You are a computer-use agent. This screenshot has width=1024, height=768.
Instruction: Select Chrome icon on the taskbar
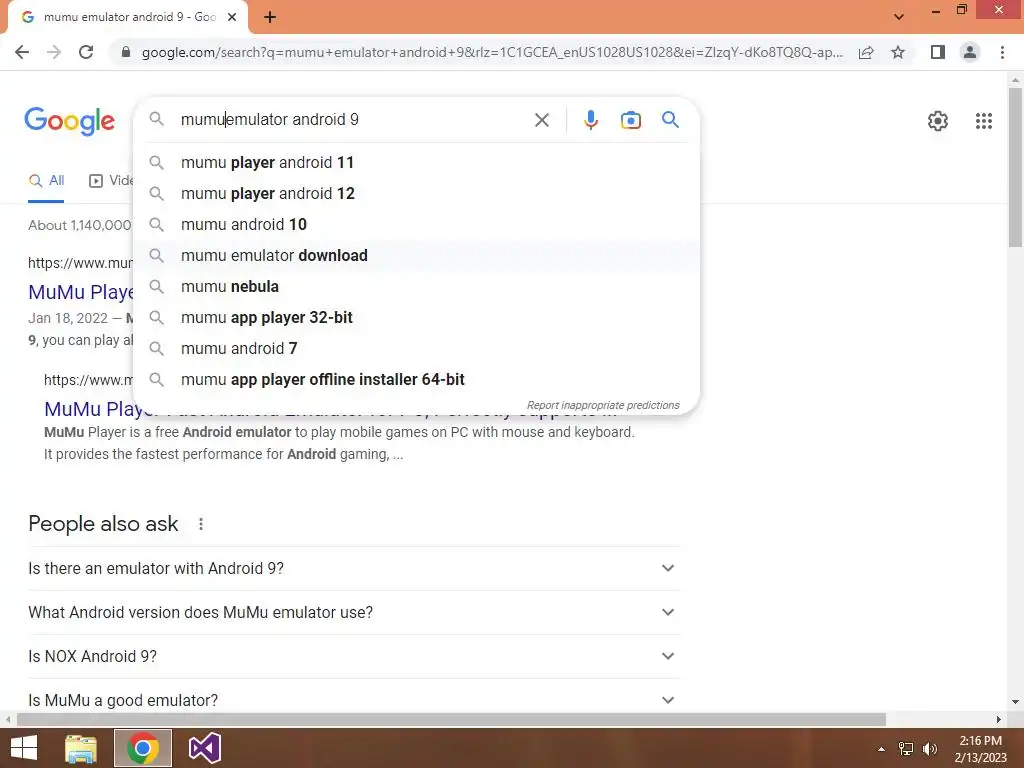[143, 748]
